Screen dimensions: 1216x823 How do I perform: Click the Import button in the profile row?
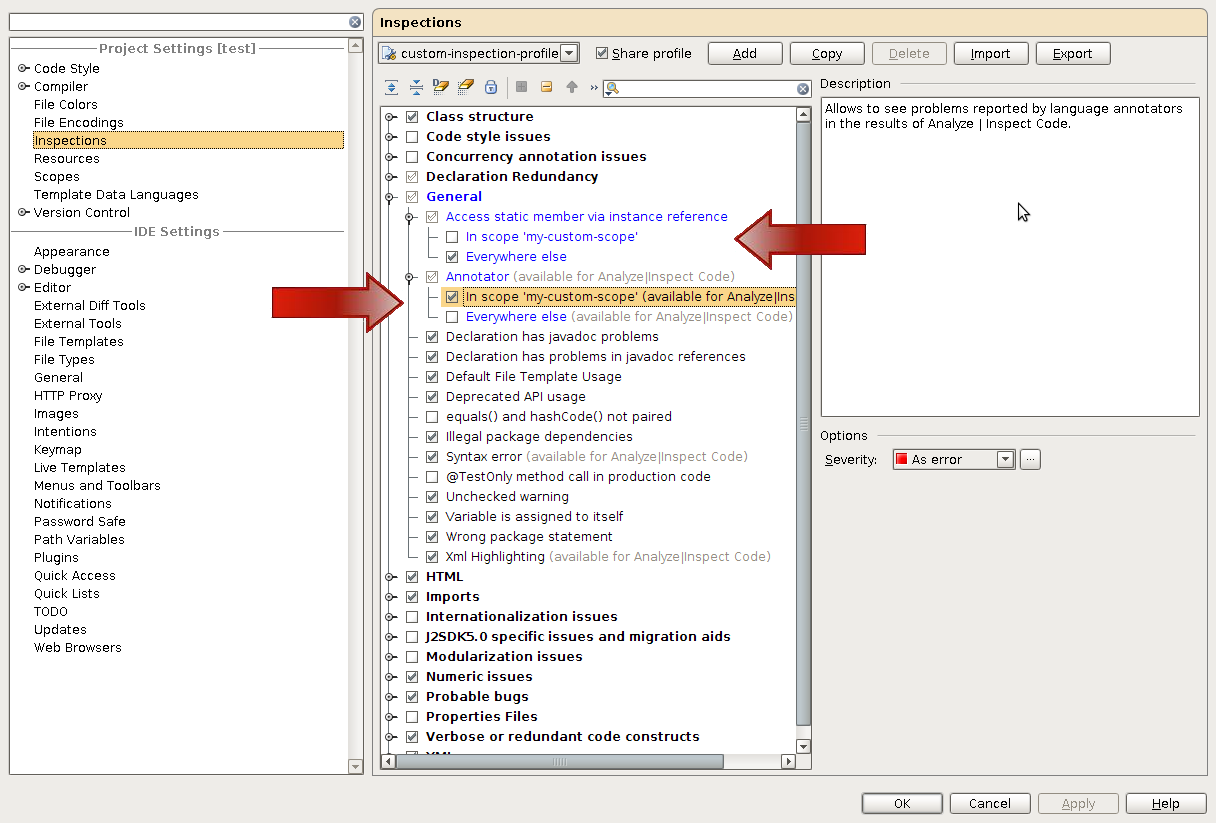tap(990, 53)
